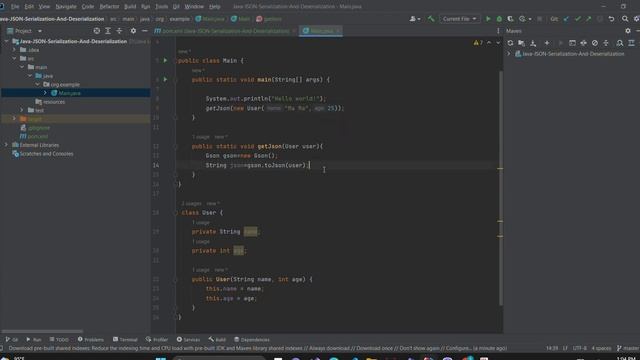Expand the .idea folder
The width and height of the screenshot is (640, 360).
[x=14, y=50]
